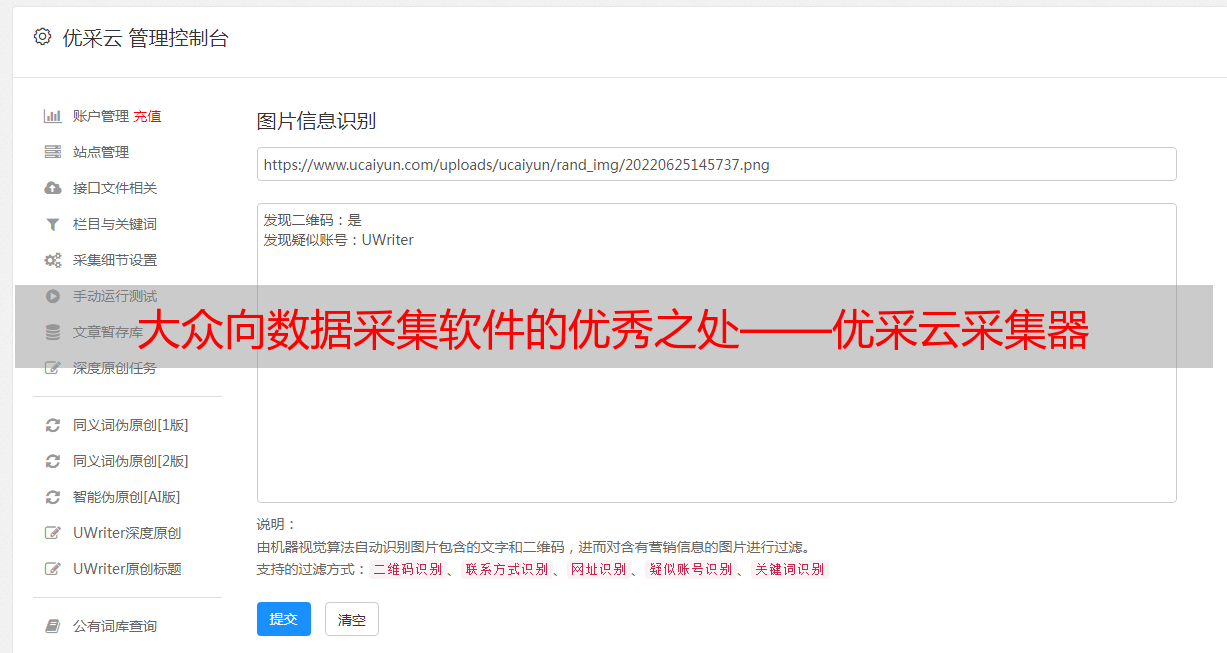Click the book icon for 公有词库查询
This screenshot has height=653, width=1227.
pyautogui.click(x=53, y=626)
